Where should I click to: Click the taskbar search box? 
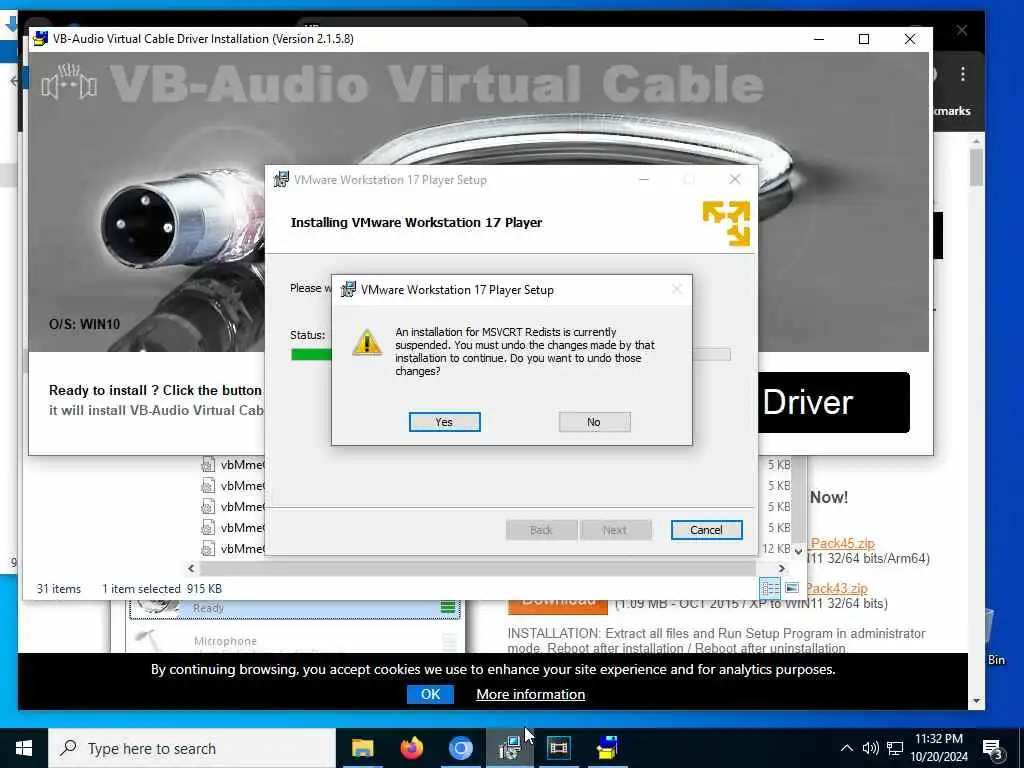click(x=192, y=748)
